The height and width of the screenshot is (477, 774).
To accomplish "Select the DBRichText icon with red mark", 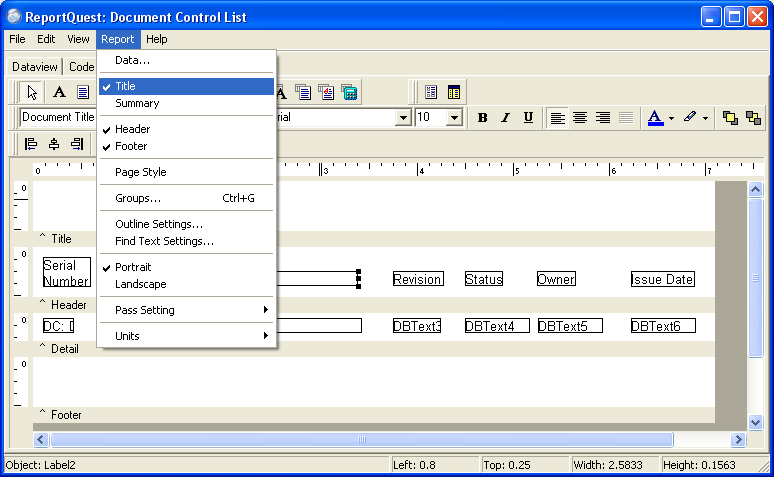I will [326, 92].
